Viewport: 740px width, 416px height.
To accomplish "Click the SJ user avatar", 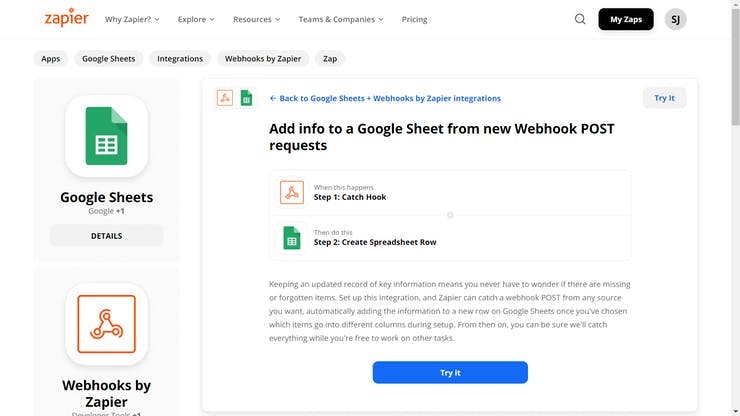I will pyautogui.click(x=676, y=19).
